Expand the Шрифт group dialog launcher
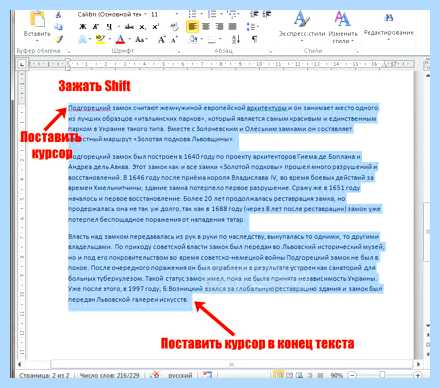The image size is (440, 388). pyautogui.click(x=179, y=51)
